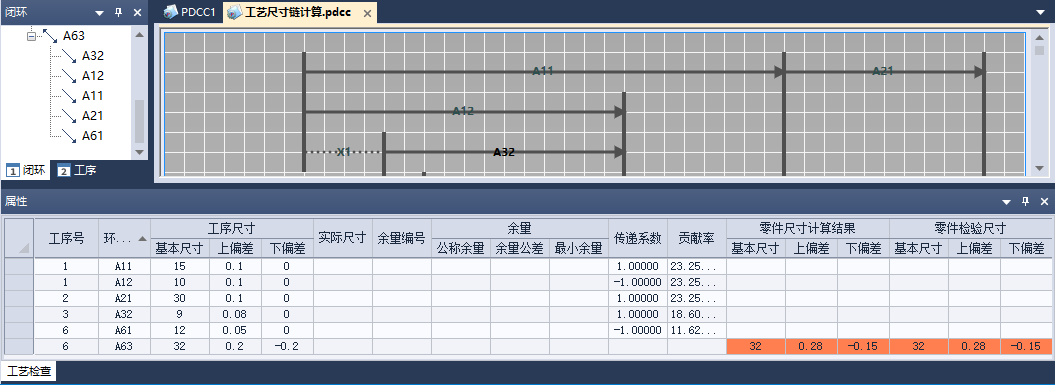
Task: Select the A11 dimension arrow in diagram
Action: click(x=544, y=71)
